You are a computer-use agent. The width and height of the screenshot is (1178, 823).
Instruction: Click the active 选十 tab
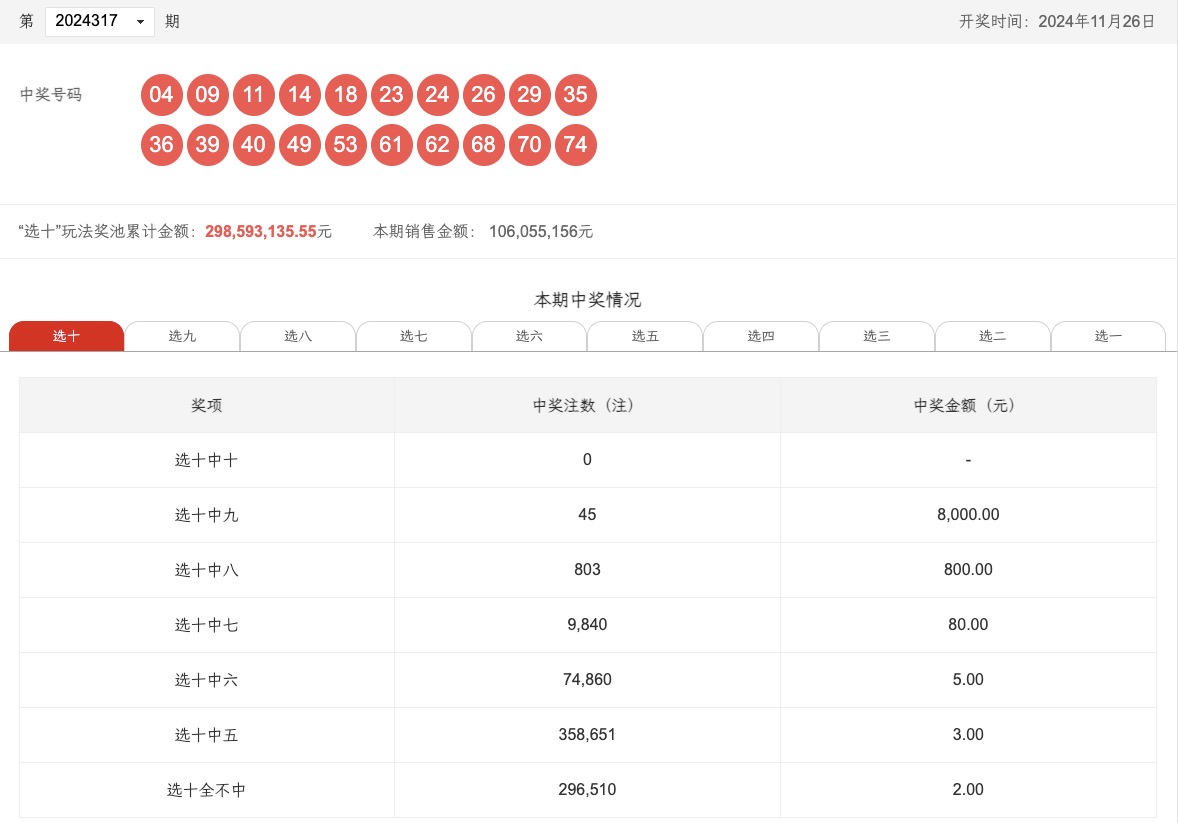[66, 336]
